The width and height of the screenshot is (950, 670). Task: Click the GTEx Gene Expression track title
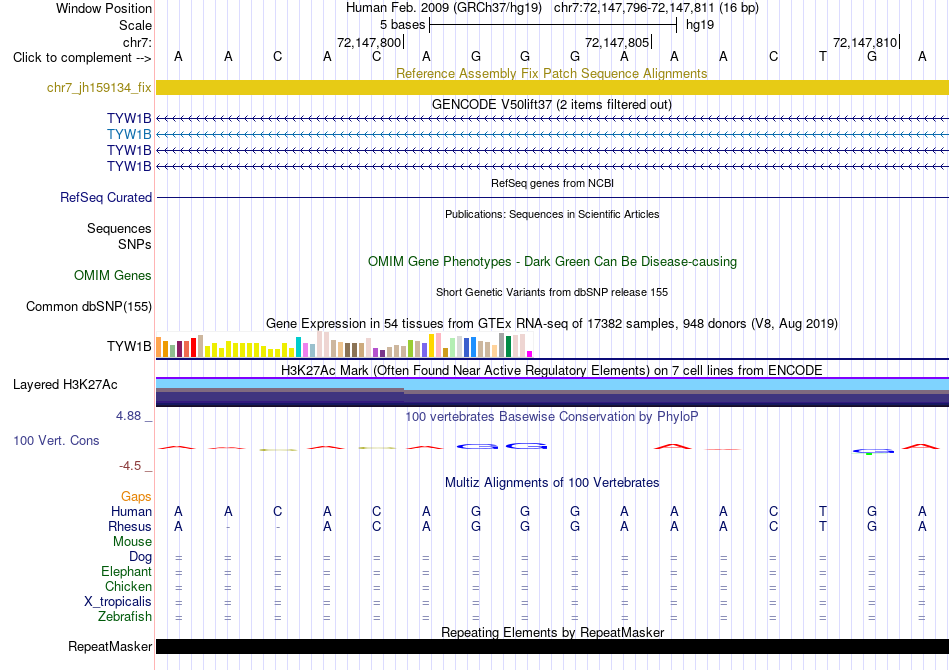coord(552,323)
